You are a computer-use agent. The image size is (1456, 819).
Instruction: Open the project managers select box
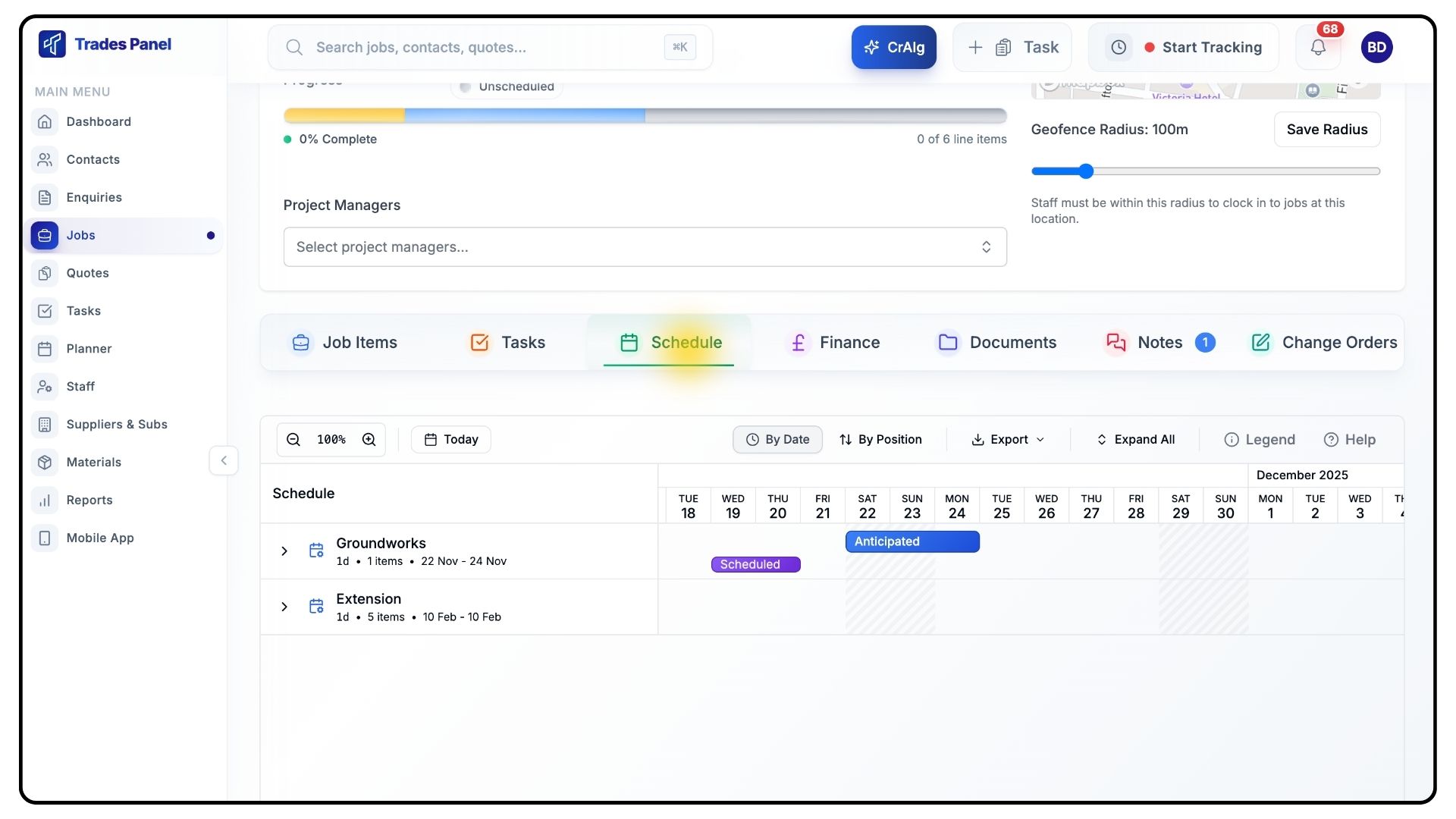[x=645, y=247]
